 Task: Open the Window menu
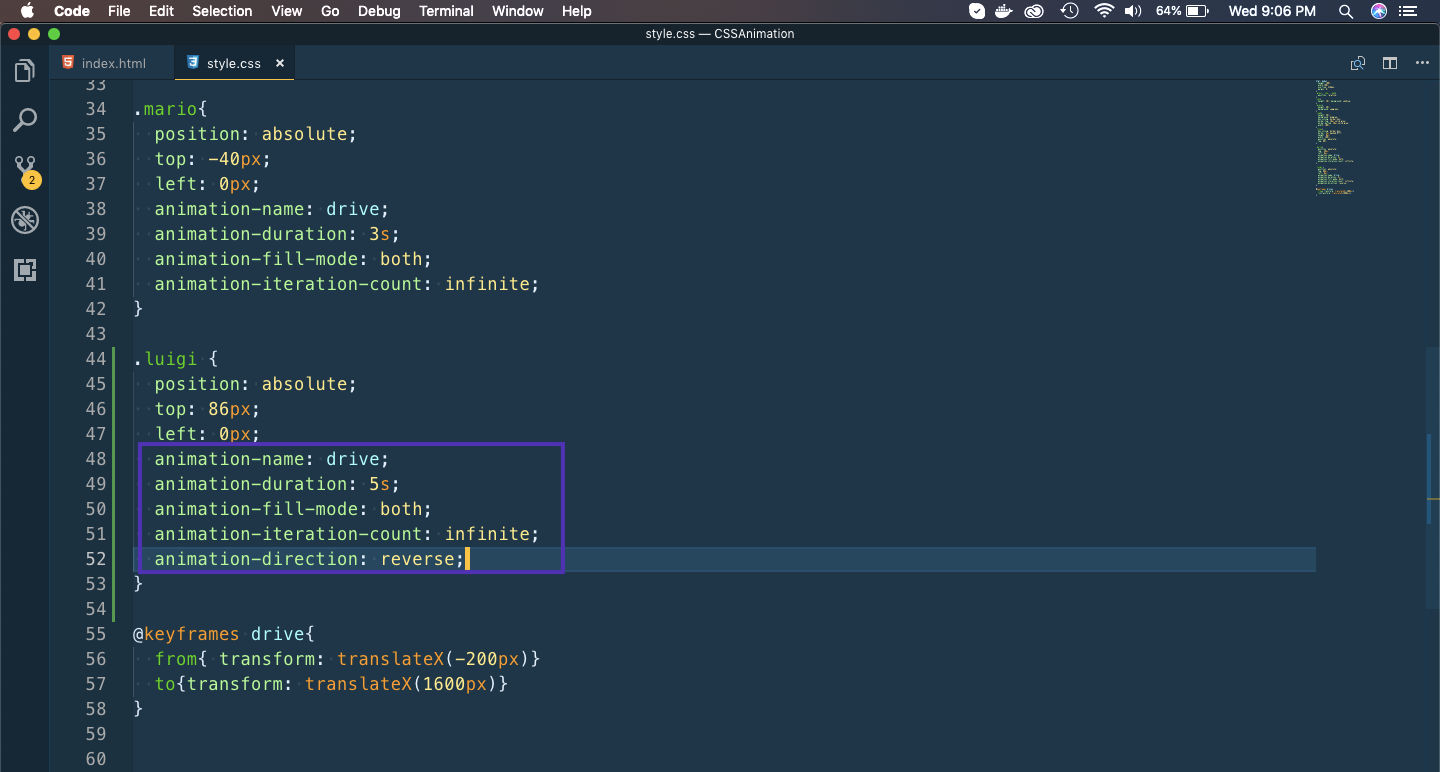point(518,11)
